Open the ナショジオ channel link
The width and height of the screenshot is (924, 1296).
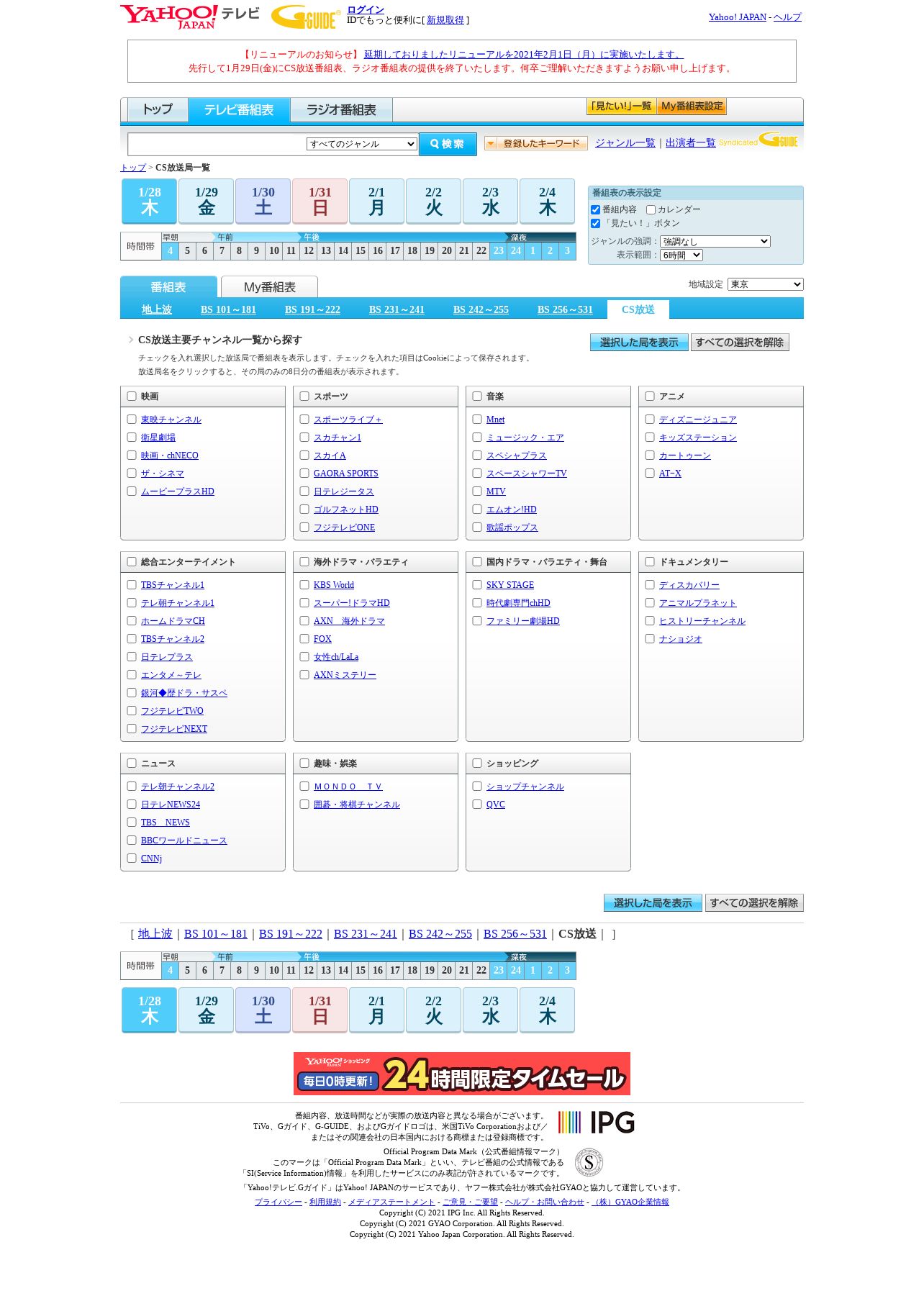[x=681, y=639]
